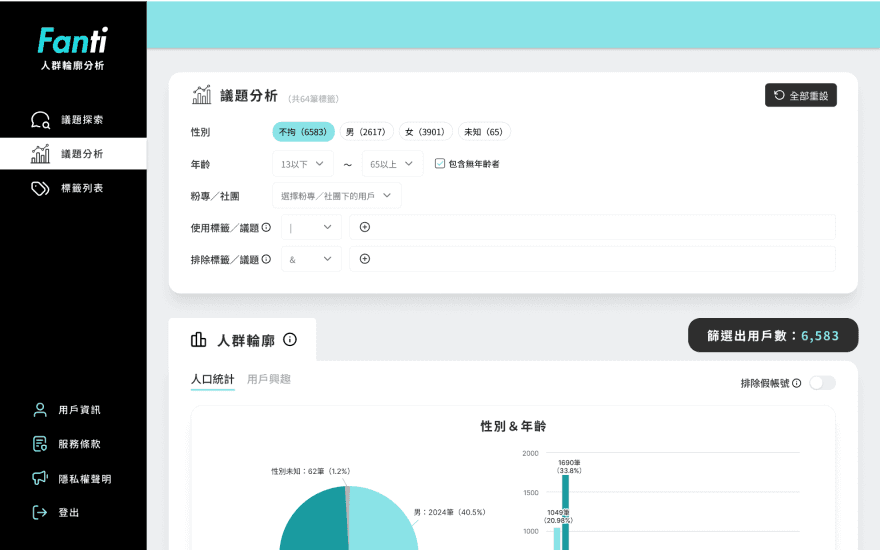Click the info icon next to 使用標籤／議題

point(267,227)
